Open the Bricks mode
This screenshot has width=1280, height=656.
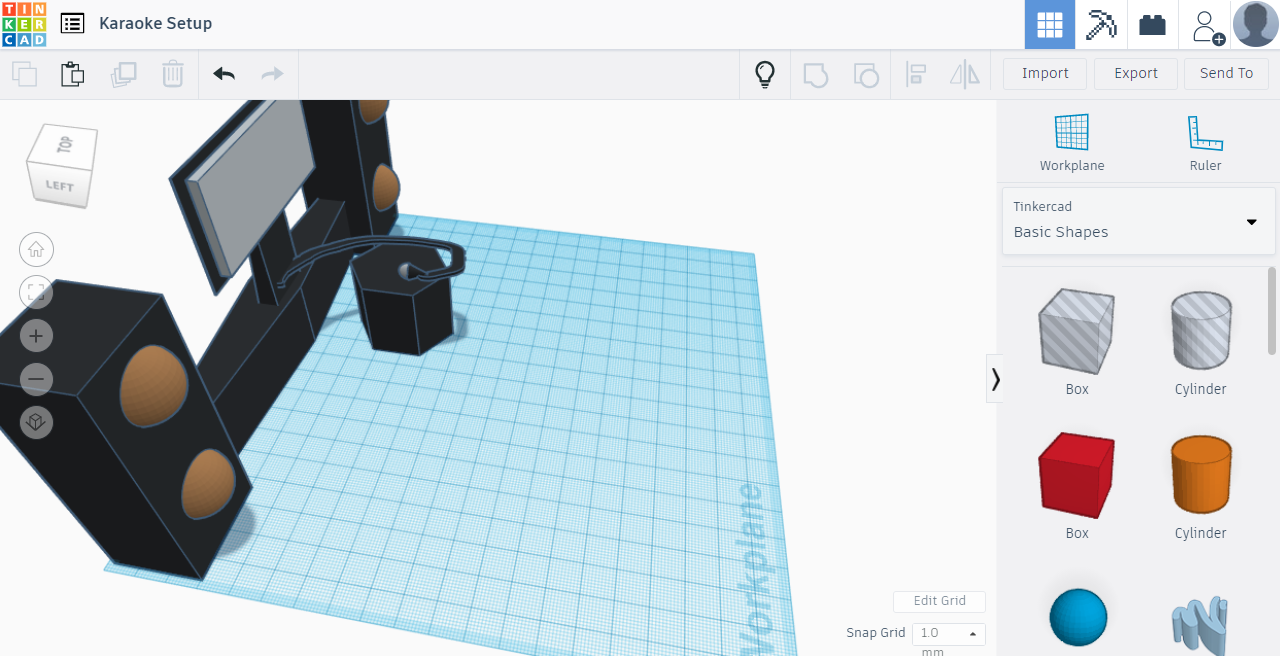coord(1153,25)
